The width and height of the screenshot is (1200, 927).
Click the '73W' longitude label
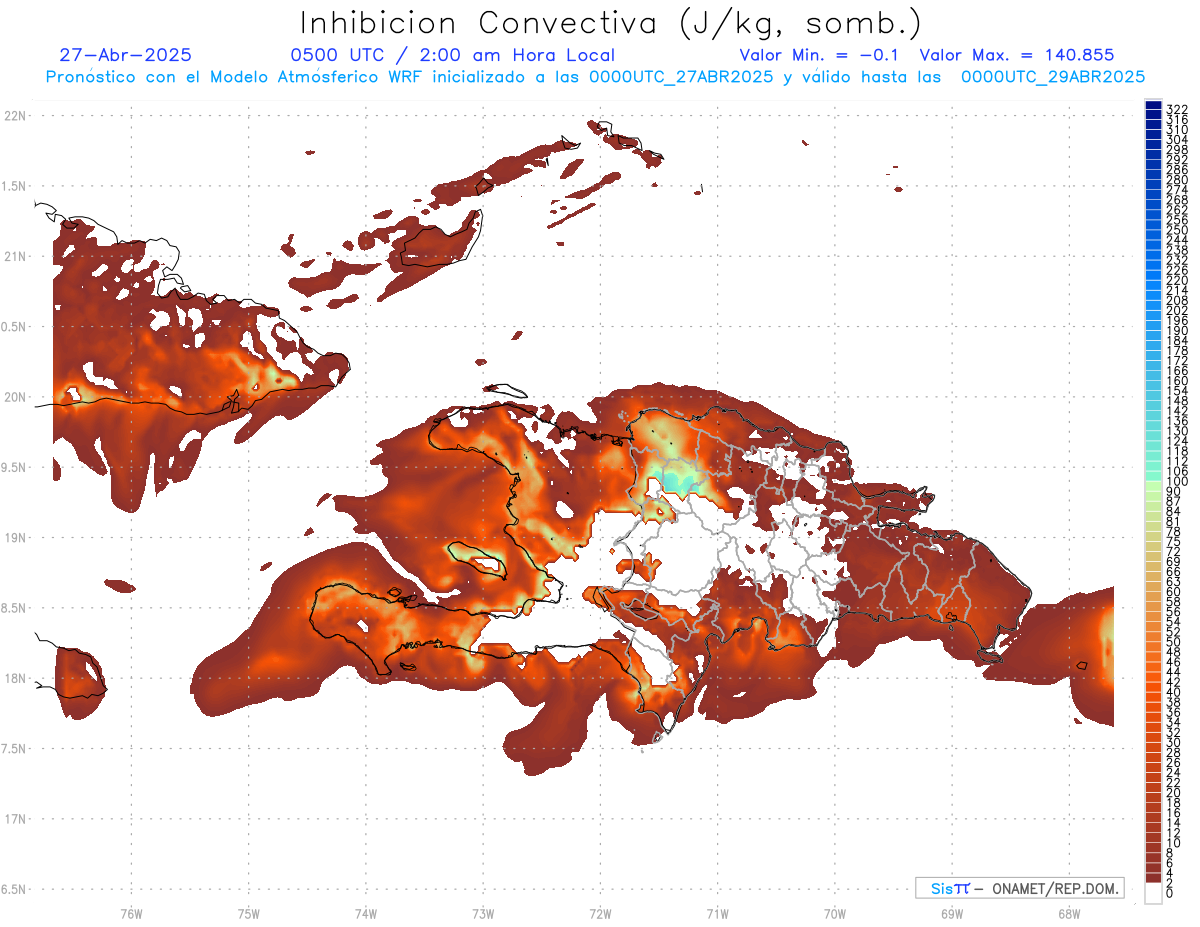[x=483, y=913]
